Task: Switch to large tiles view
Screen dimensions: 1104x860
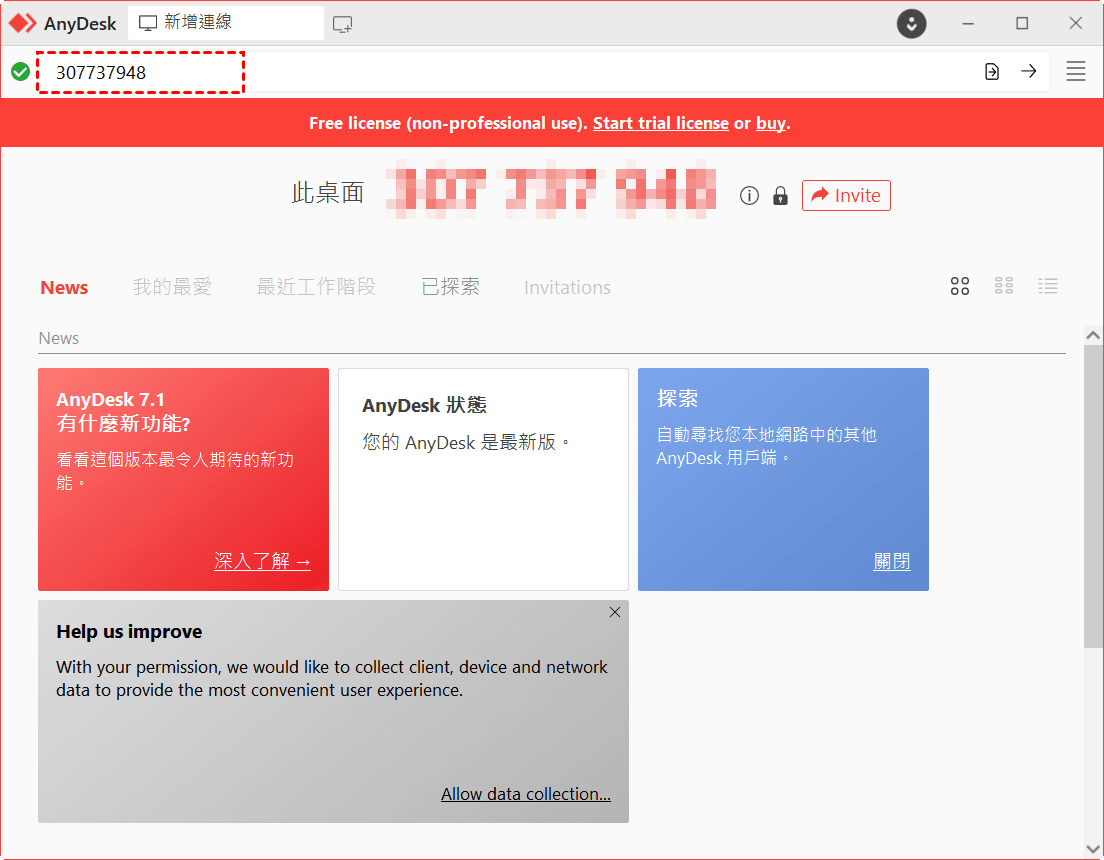Action: [960, 287]
